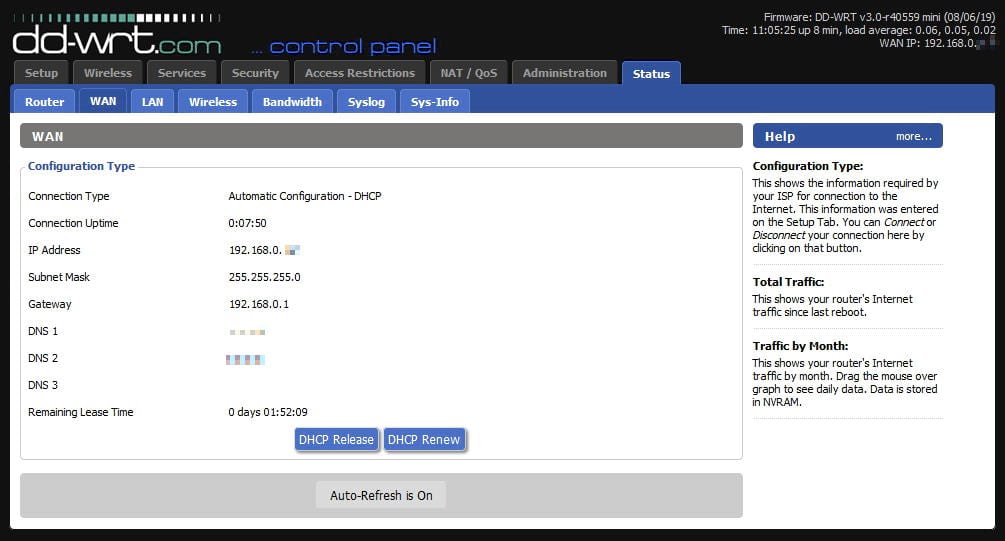Click the Remaining Lease Time label
Screen dimensions: 1005x541
pos(81,412)
